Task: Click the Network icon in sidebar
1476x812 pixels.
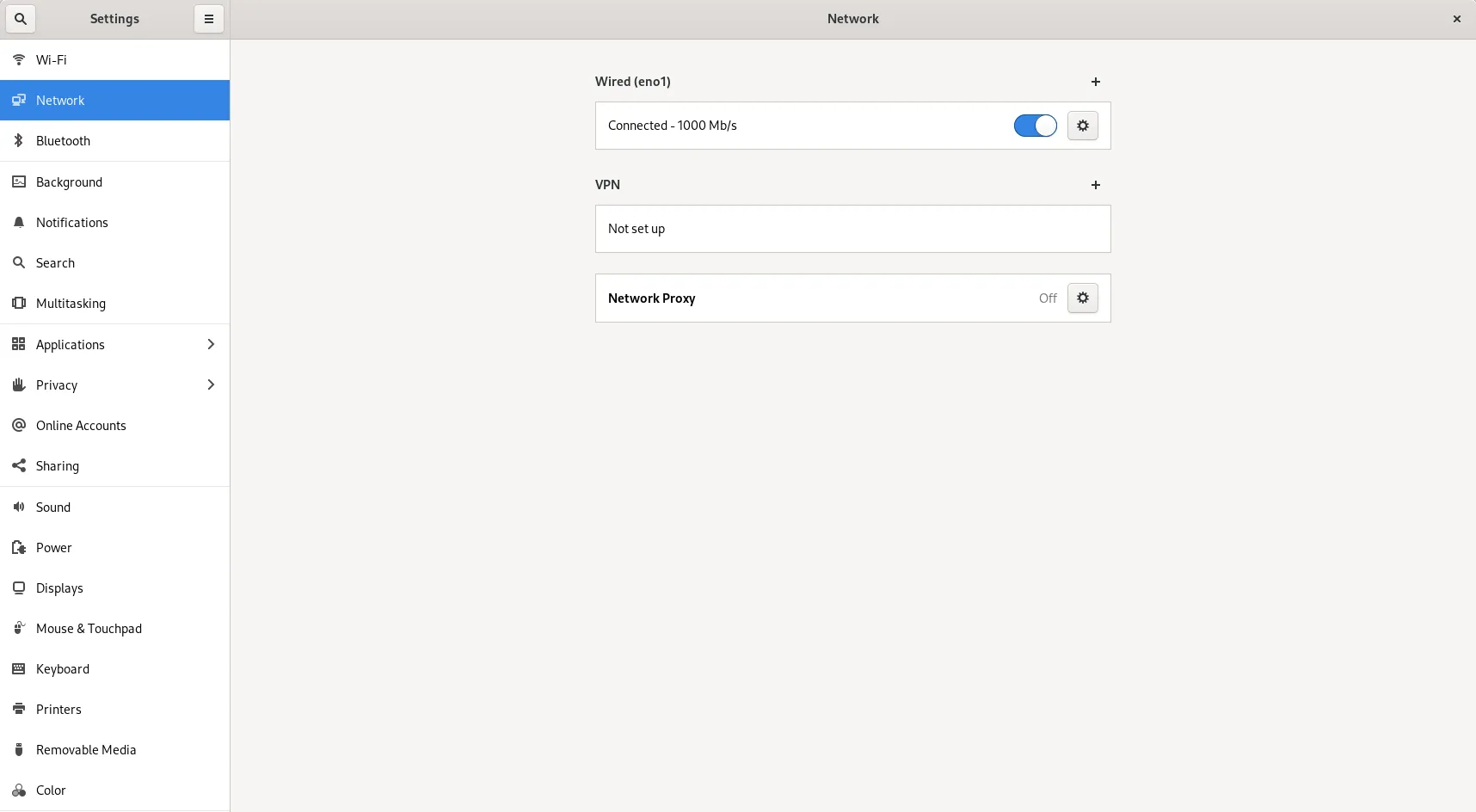Action: coord(19,101)
